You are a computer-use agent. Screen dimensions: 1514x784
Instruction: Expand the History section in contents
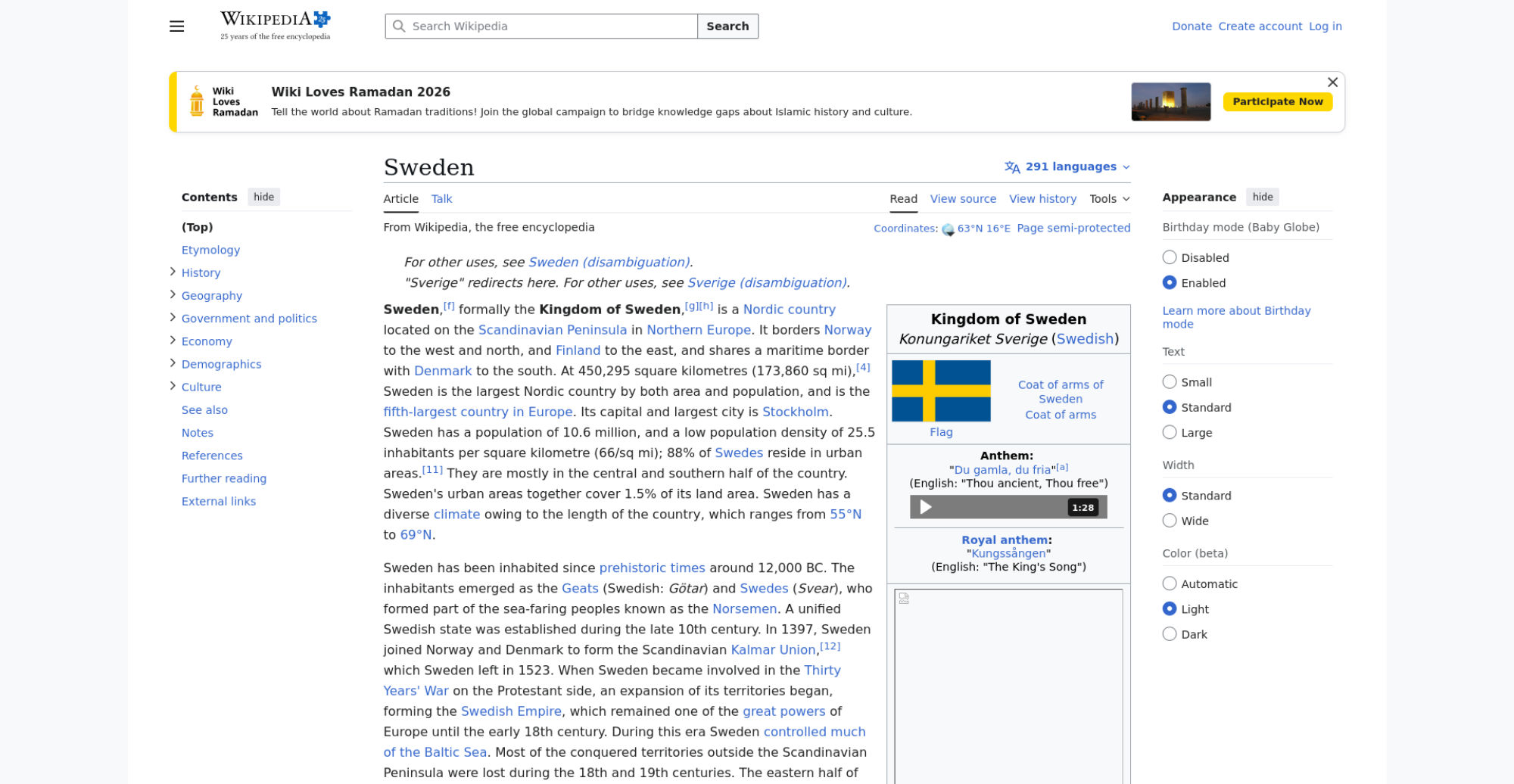tap(173, 272)
